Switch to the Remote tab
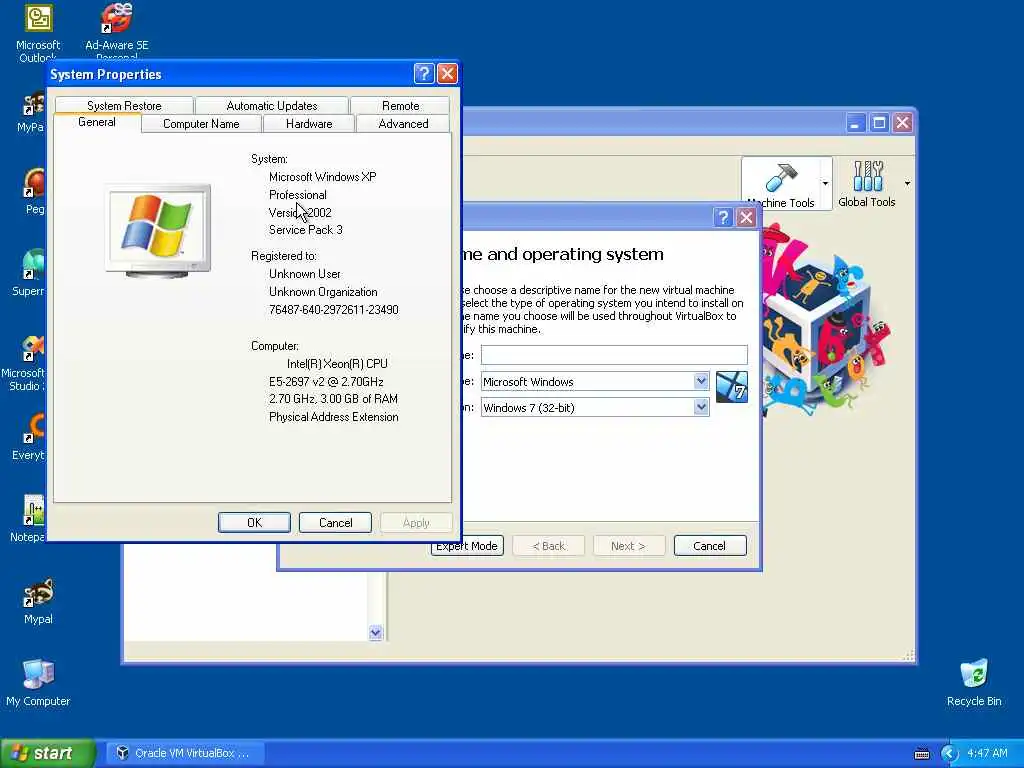Image resolution: width=1024 pixels, height=768 pixels. (x=400, y=105)
